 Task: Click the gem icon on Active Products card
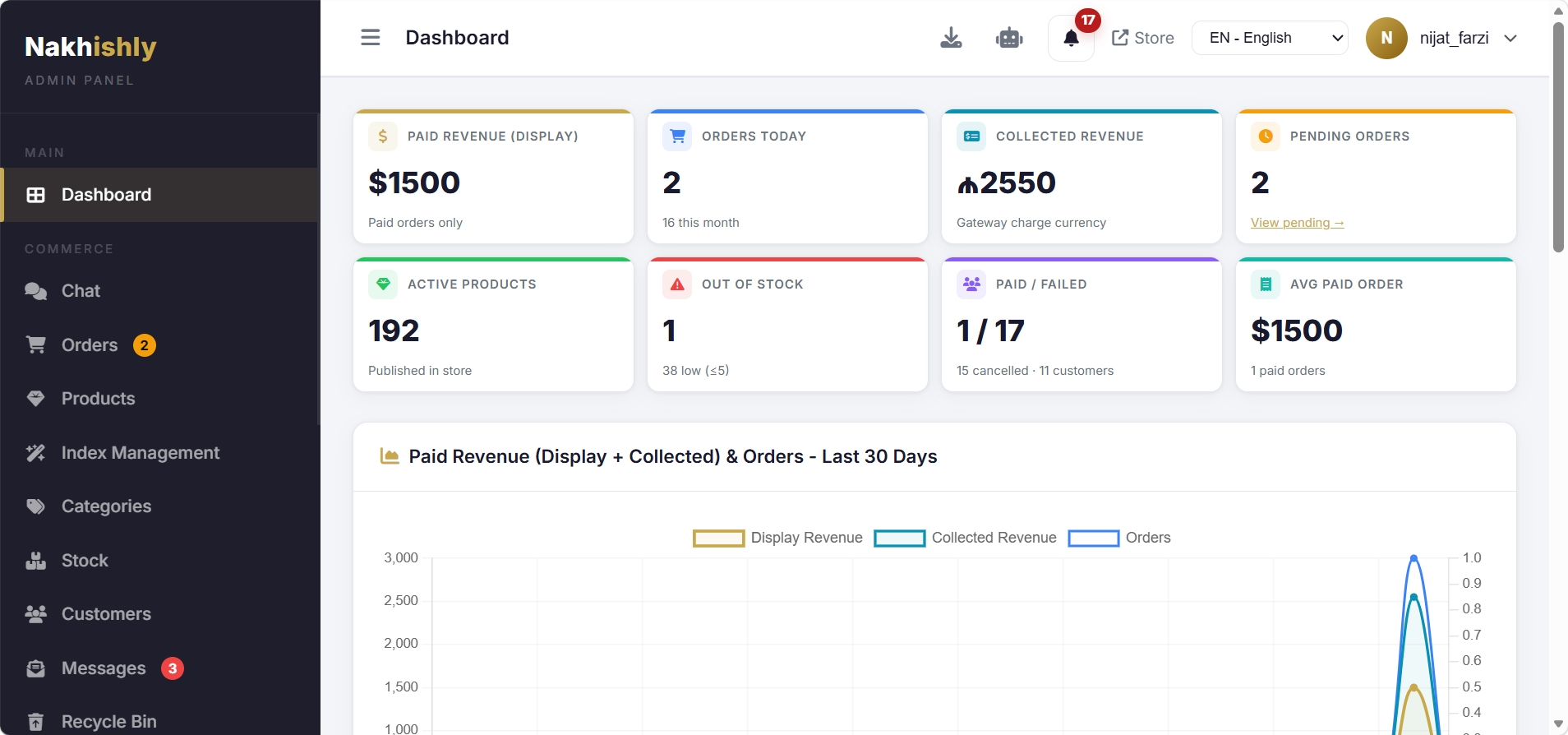tap(383, 284)
